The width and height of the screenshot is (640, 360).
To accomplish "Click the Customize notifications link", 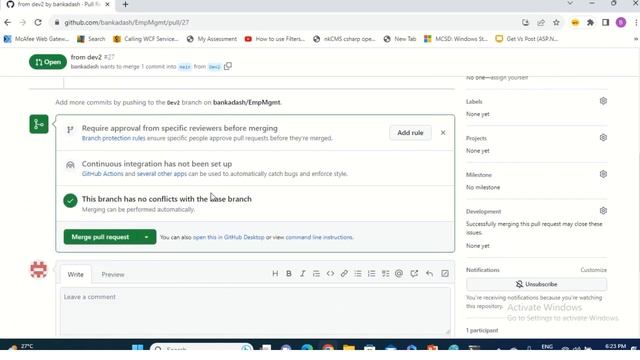I will [593, 270].
